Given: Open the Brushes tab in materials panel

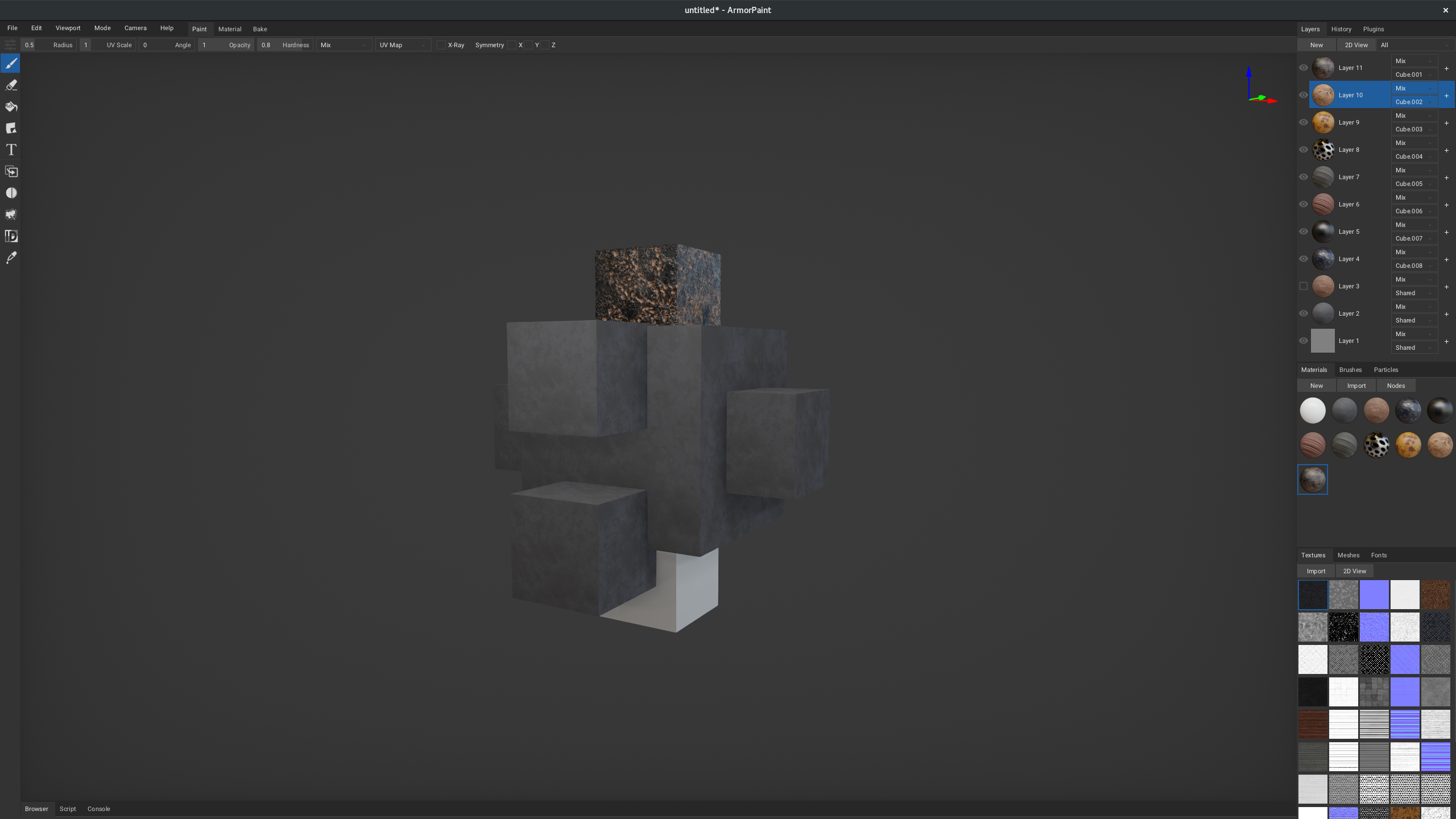Looking at the screenshot, I should coord(1350,370).
